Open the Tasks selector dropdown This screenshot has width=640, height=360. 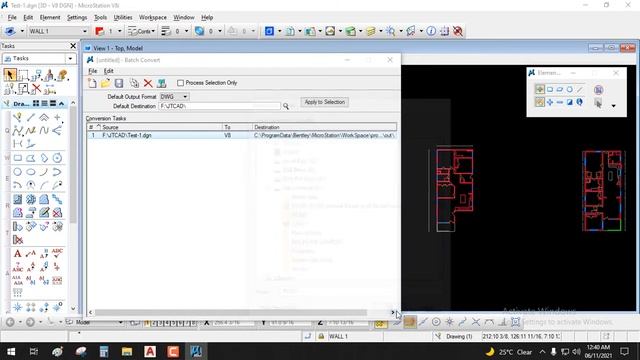point(70,59)
